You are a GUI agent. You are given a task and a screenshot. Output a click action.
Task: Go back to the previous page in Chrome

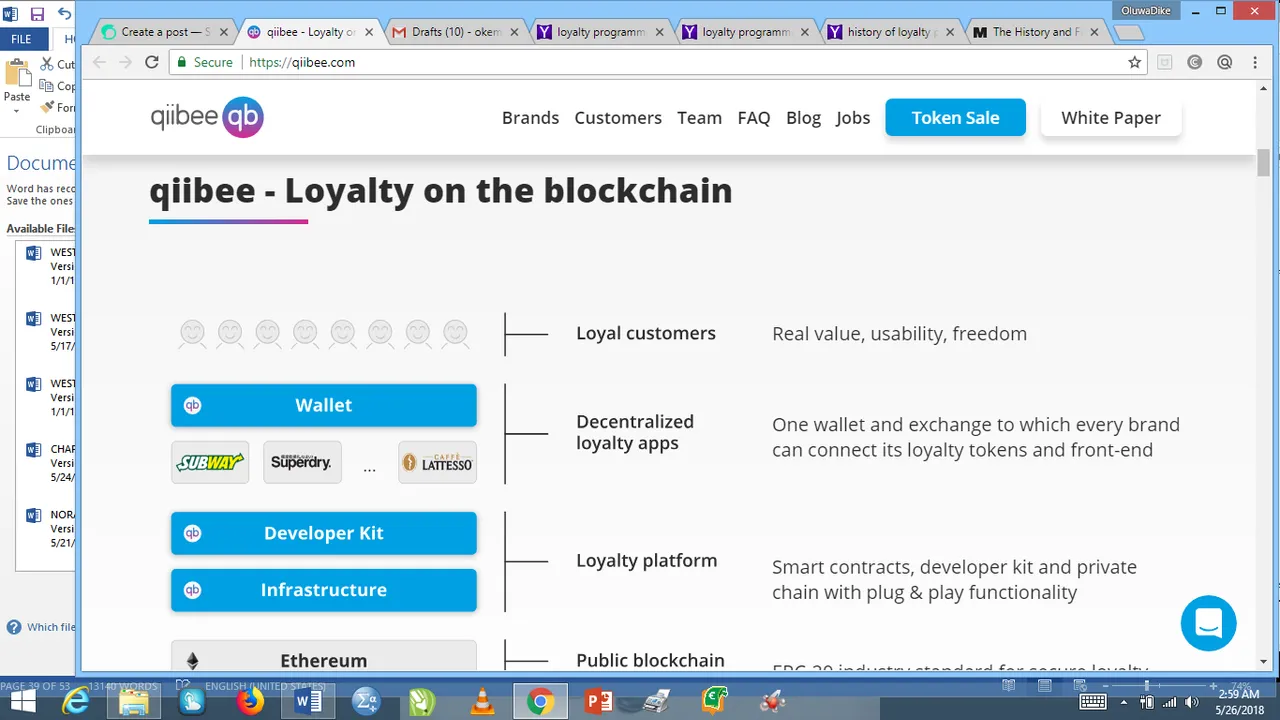click(x=99, y=62)
